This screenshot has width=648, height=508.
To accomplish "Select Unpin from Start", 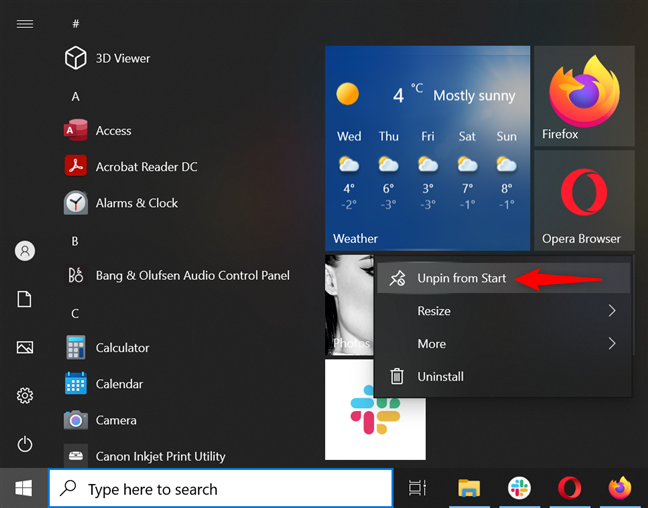I will point(504,278).
